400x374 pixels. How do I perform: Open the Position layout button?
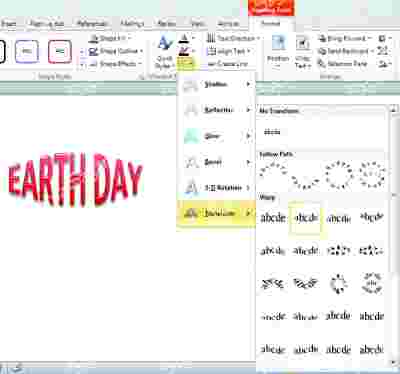click(278, 52)
